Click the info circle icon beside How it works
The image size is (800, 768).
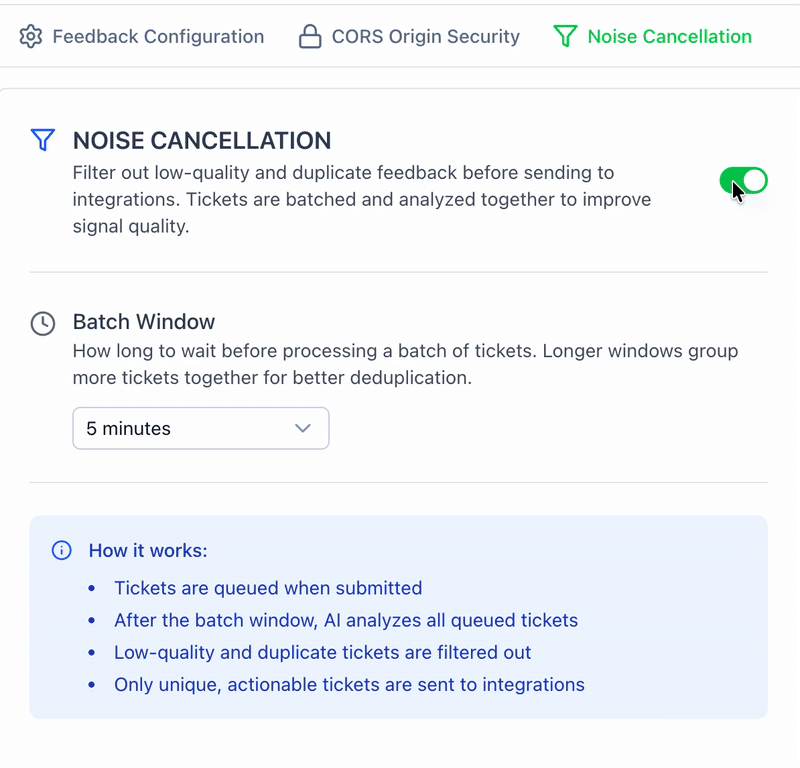coord(61,550)
